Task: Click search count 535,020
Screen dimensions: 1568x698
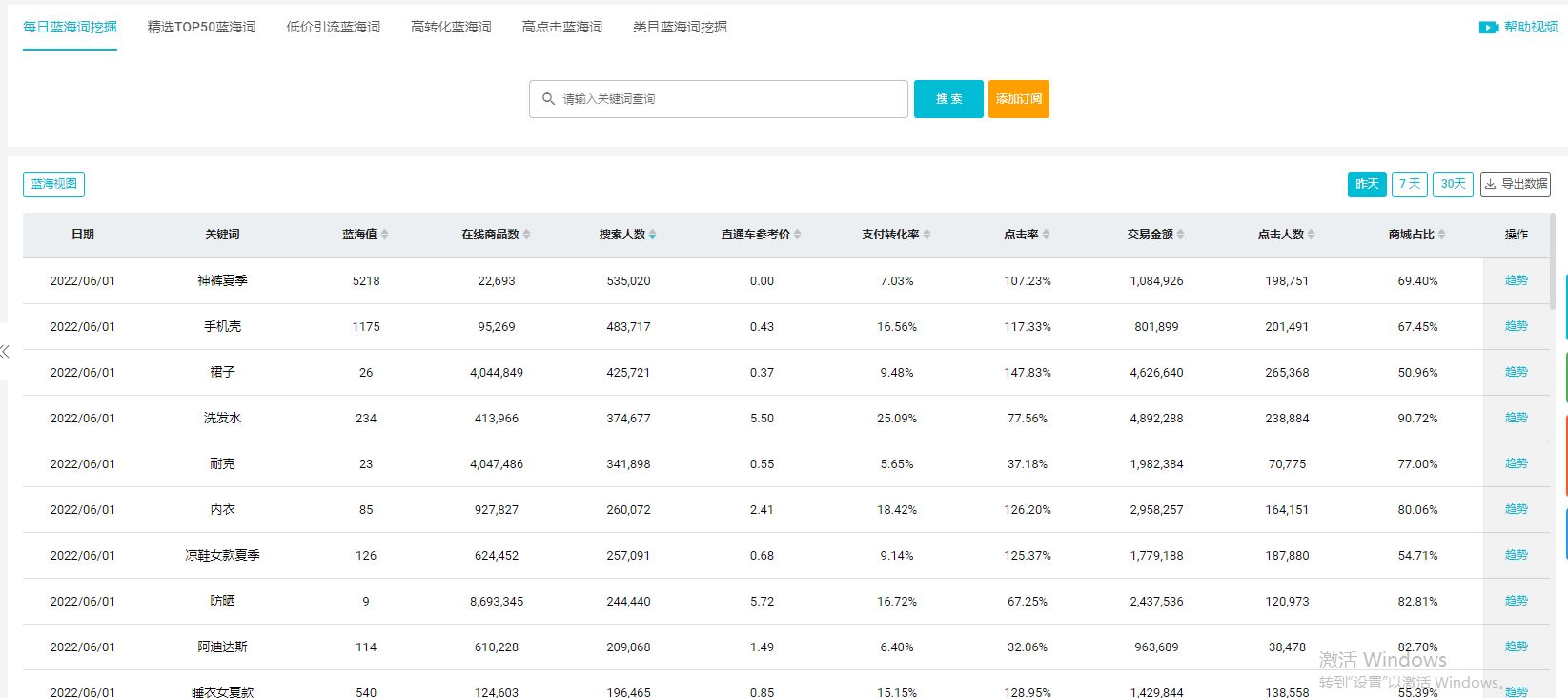Action: pyautogui.click(x=628, y=281)
